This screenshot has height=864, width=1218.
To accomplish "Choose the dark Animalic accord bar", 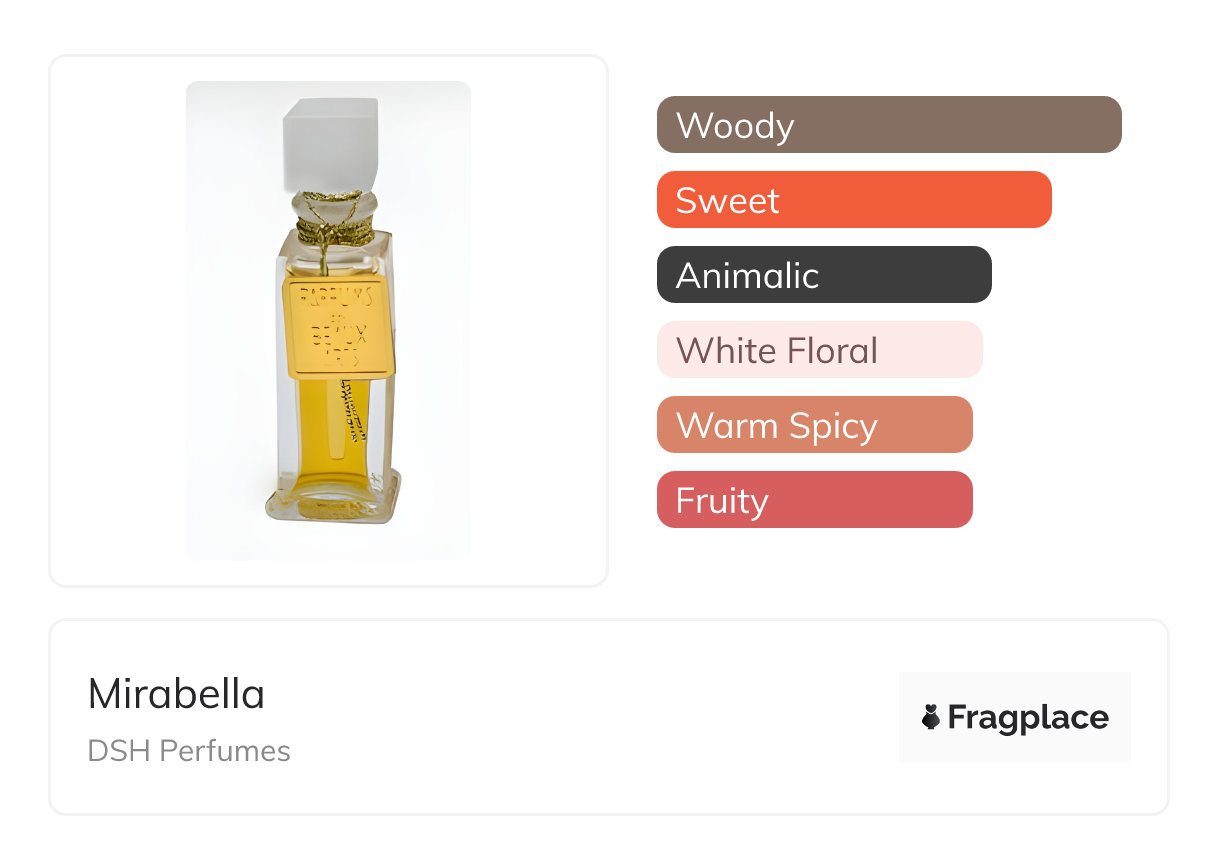I will pyautogui.click(x=823, y=275).
